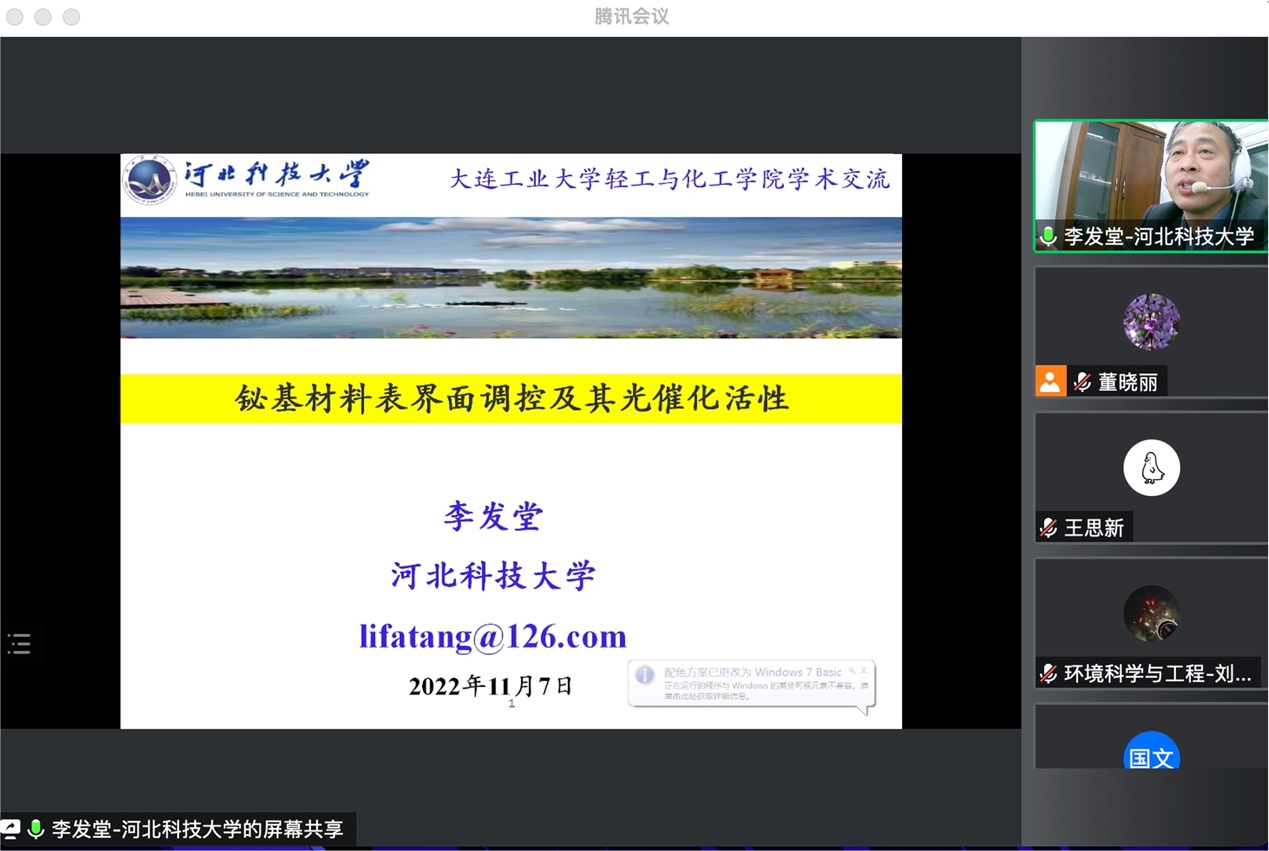Image resolution: width=1269 pixels, height=851 pixels.
Task: Click the green microphone in the screen share label
Action: [x=36, y=829]
